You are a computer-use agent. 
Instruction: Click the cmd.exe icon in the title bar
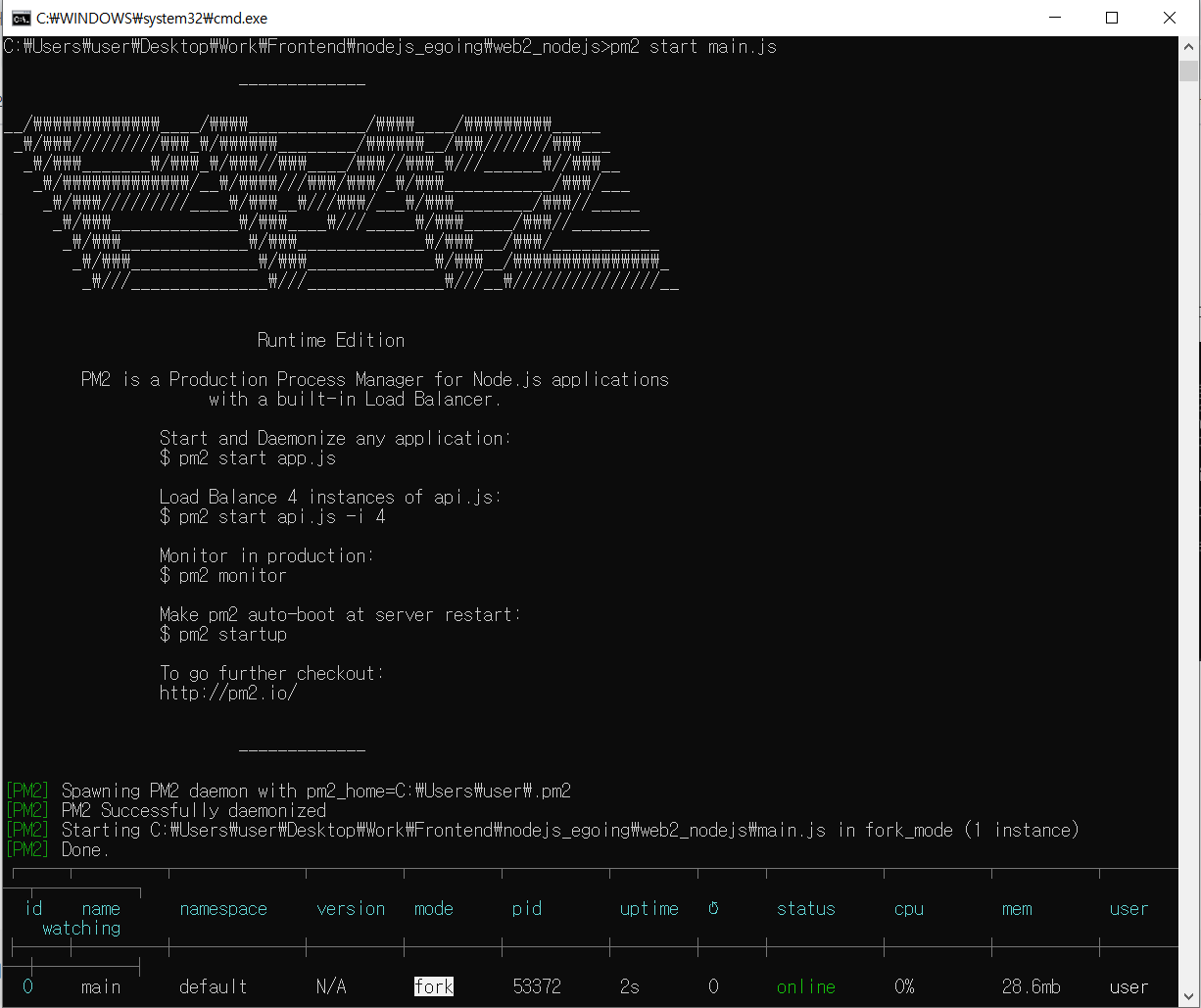[20, 18]
